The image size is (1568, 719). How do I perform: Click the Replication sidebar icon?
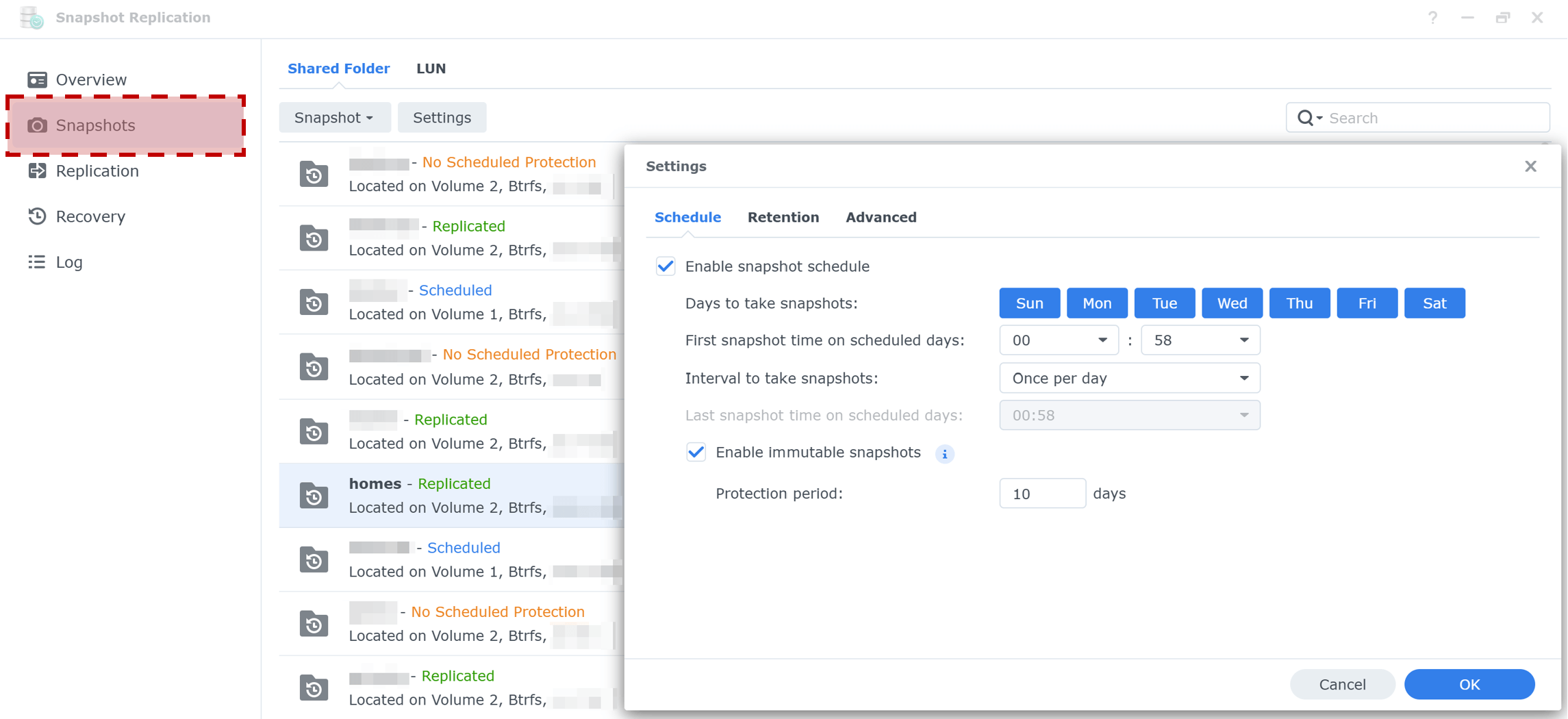[37, 171]
